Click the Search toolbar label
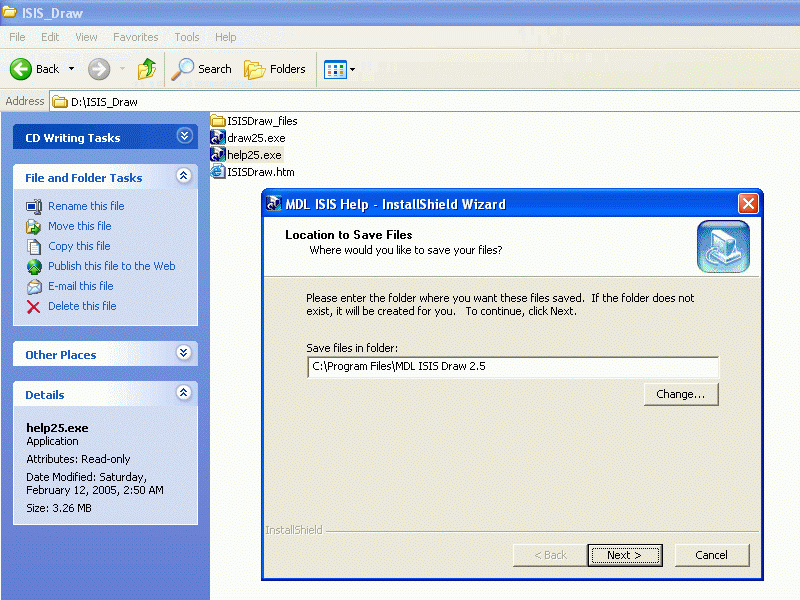800x600 pixels. tap(215, 69)
